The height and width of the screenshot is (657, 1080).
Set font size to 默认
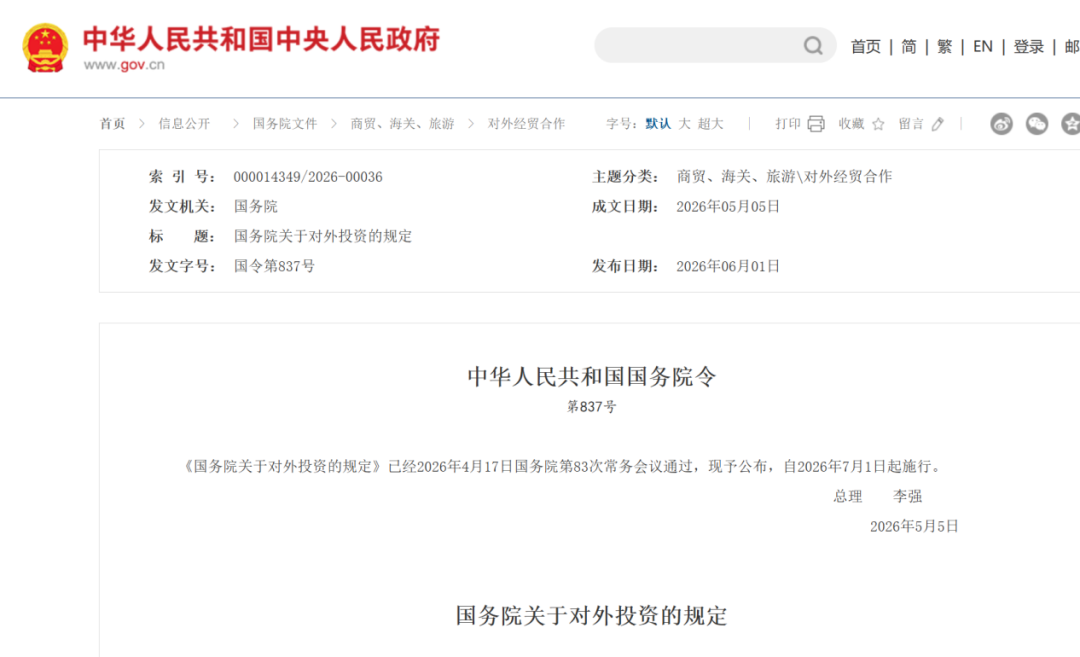[x=658, y=124]
